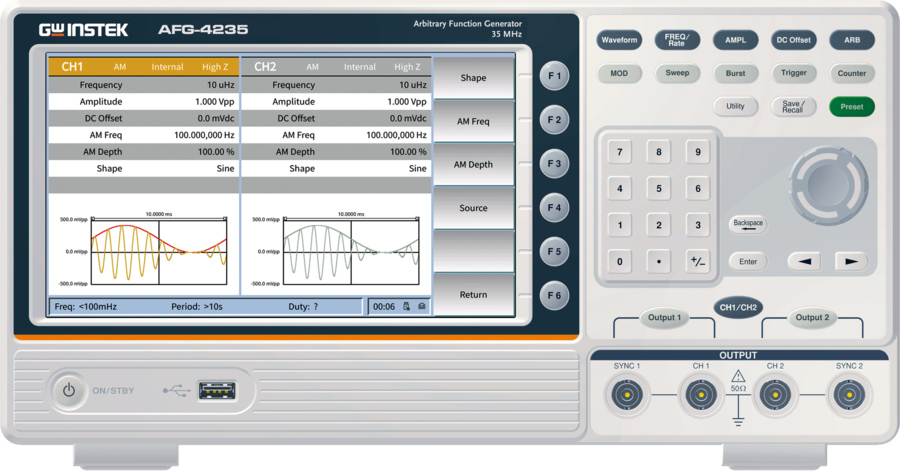Click the Enter key

(748, 262)
